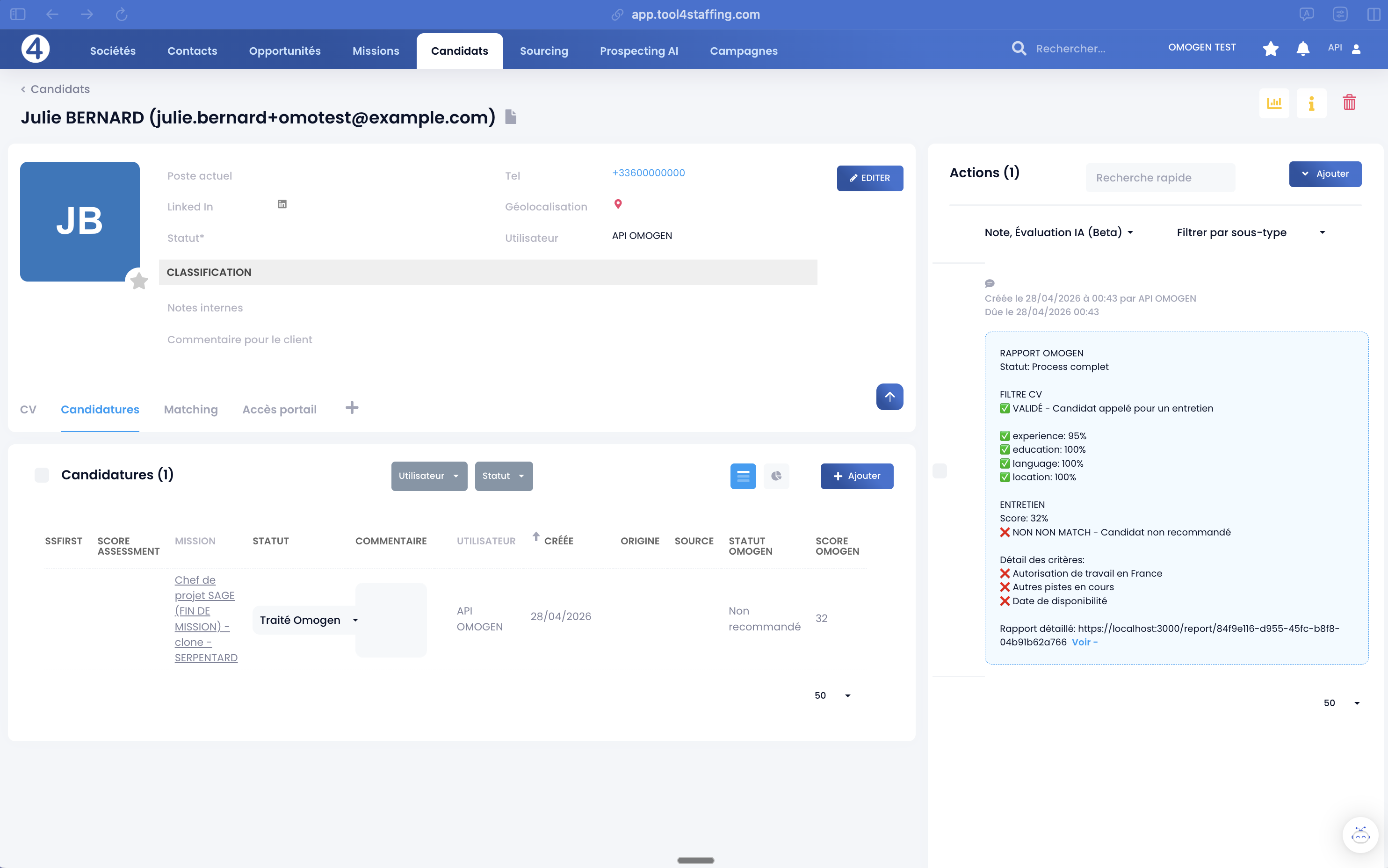Delete candidate with trash icon
This screenshot has width=1388, height=868.
click(1349, 103)
